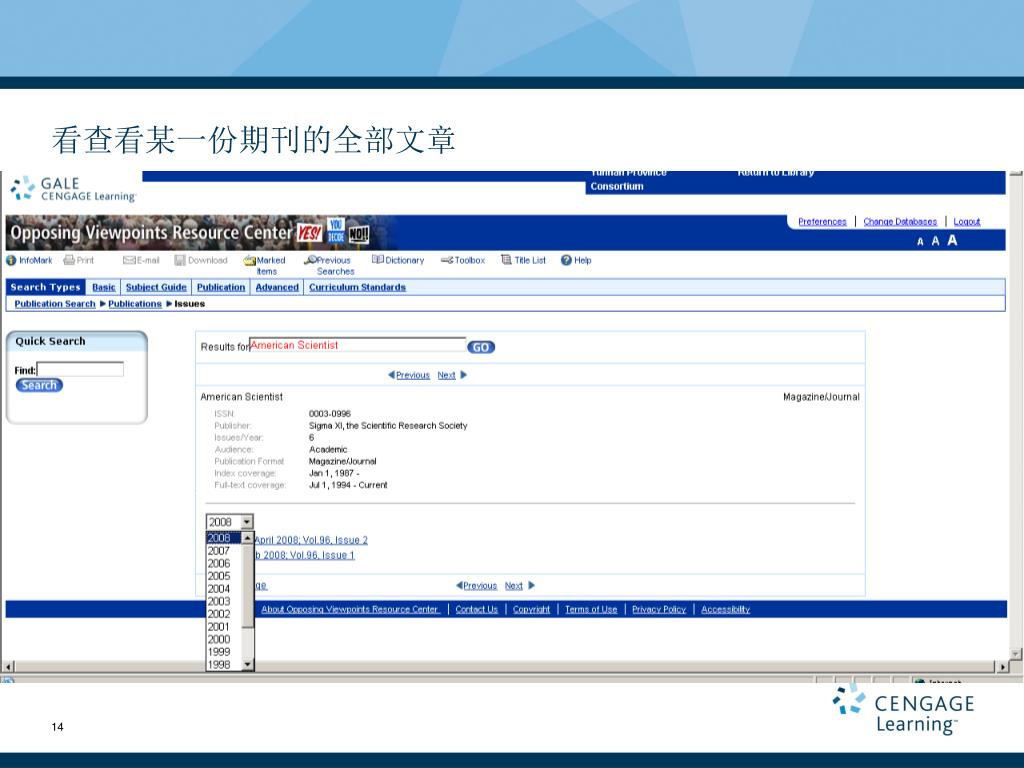Open Marked Items from toolbar

(x=264, y=265)
